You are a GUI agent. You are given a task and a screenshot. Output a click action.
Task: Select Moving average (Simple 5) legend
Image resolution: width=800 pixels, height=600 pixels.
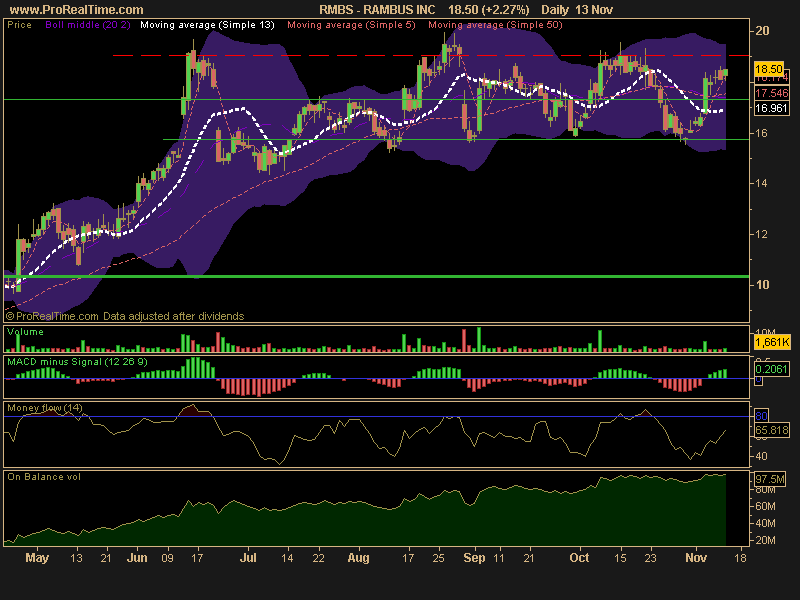(x=352, y=25)
